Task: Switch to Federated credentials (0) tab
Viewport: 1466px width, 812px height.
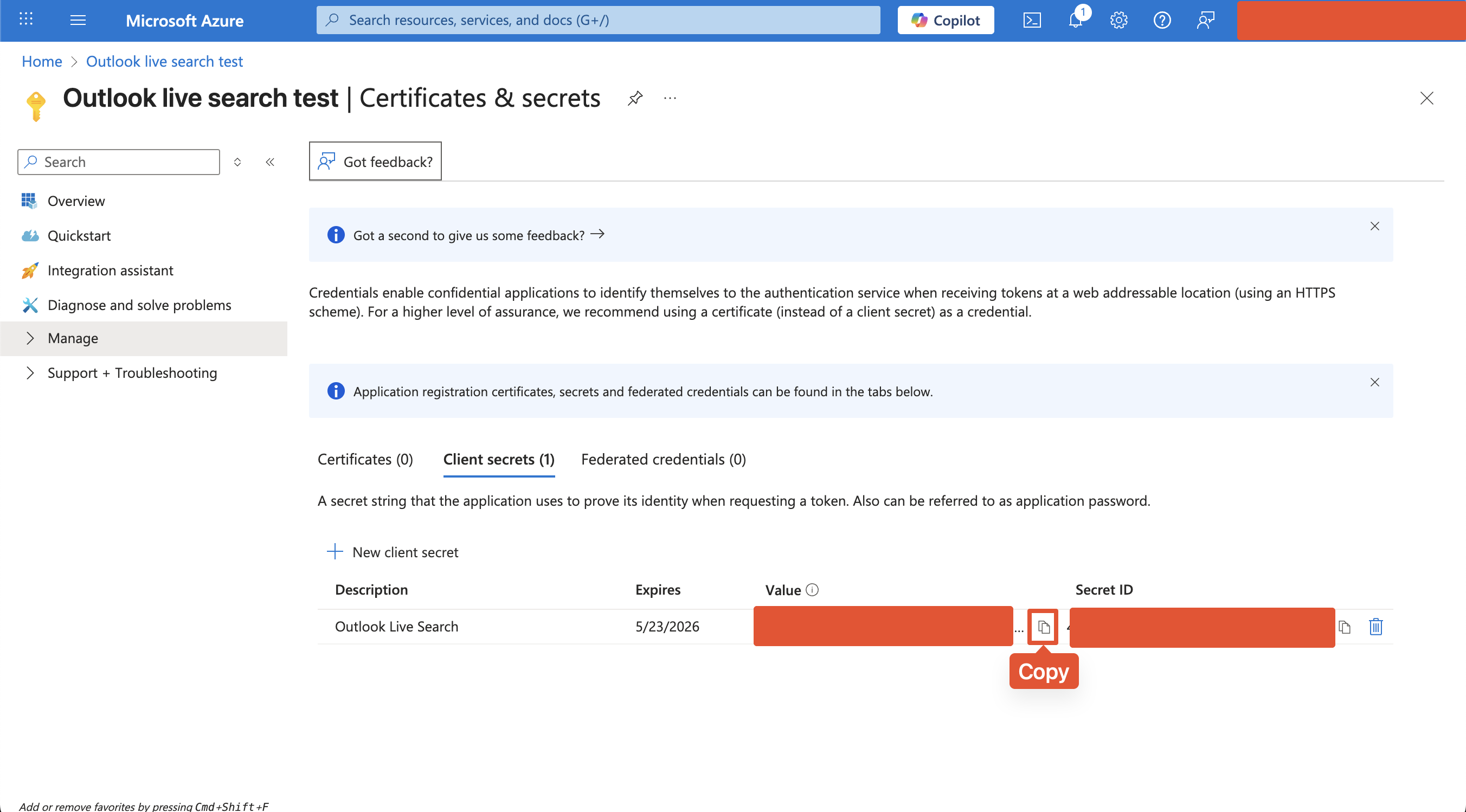Action: (x=663, y=459)
